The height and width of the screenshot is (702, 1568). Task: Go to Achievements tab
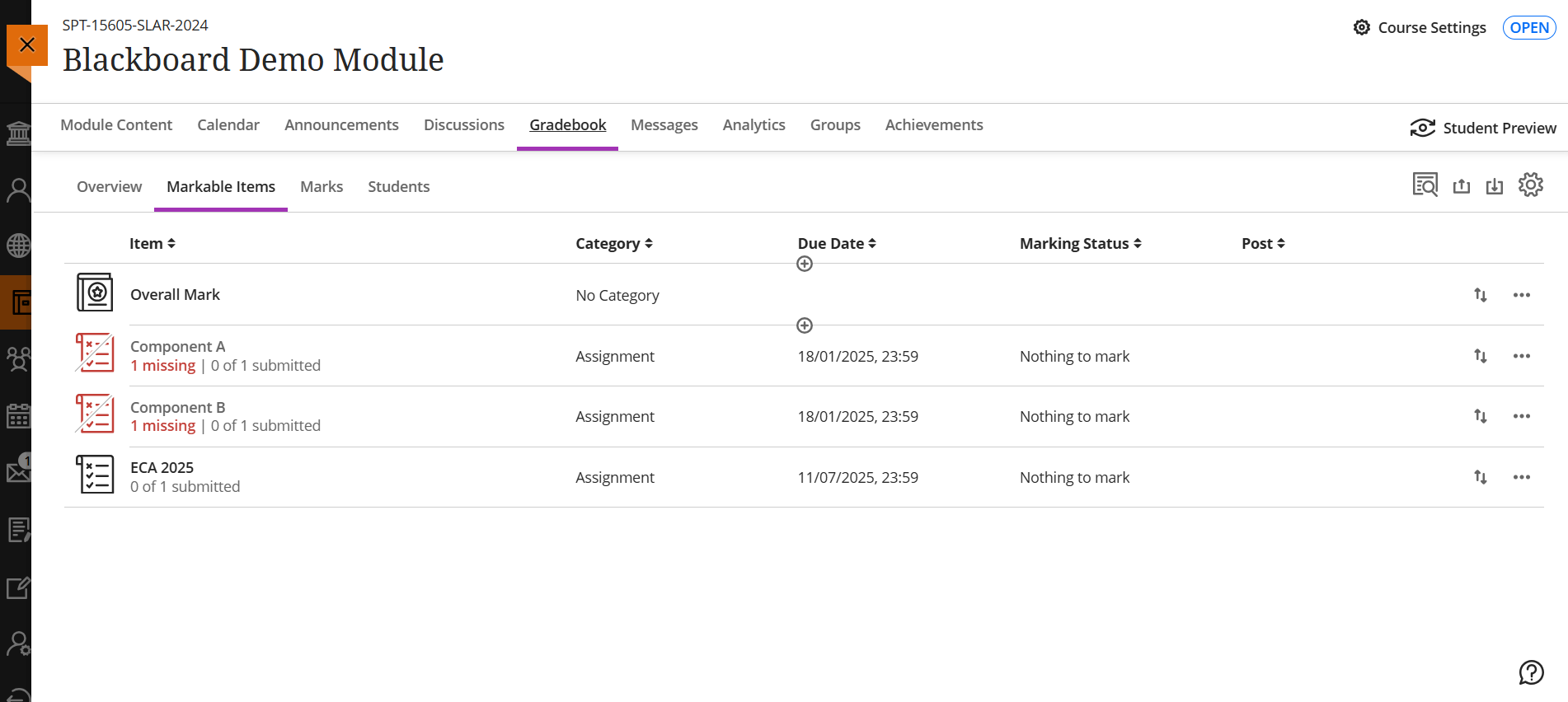[934, 124]
